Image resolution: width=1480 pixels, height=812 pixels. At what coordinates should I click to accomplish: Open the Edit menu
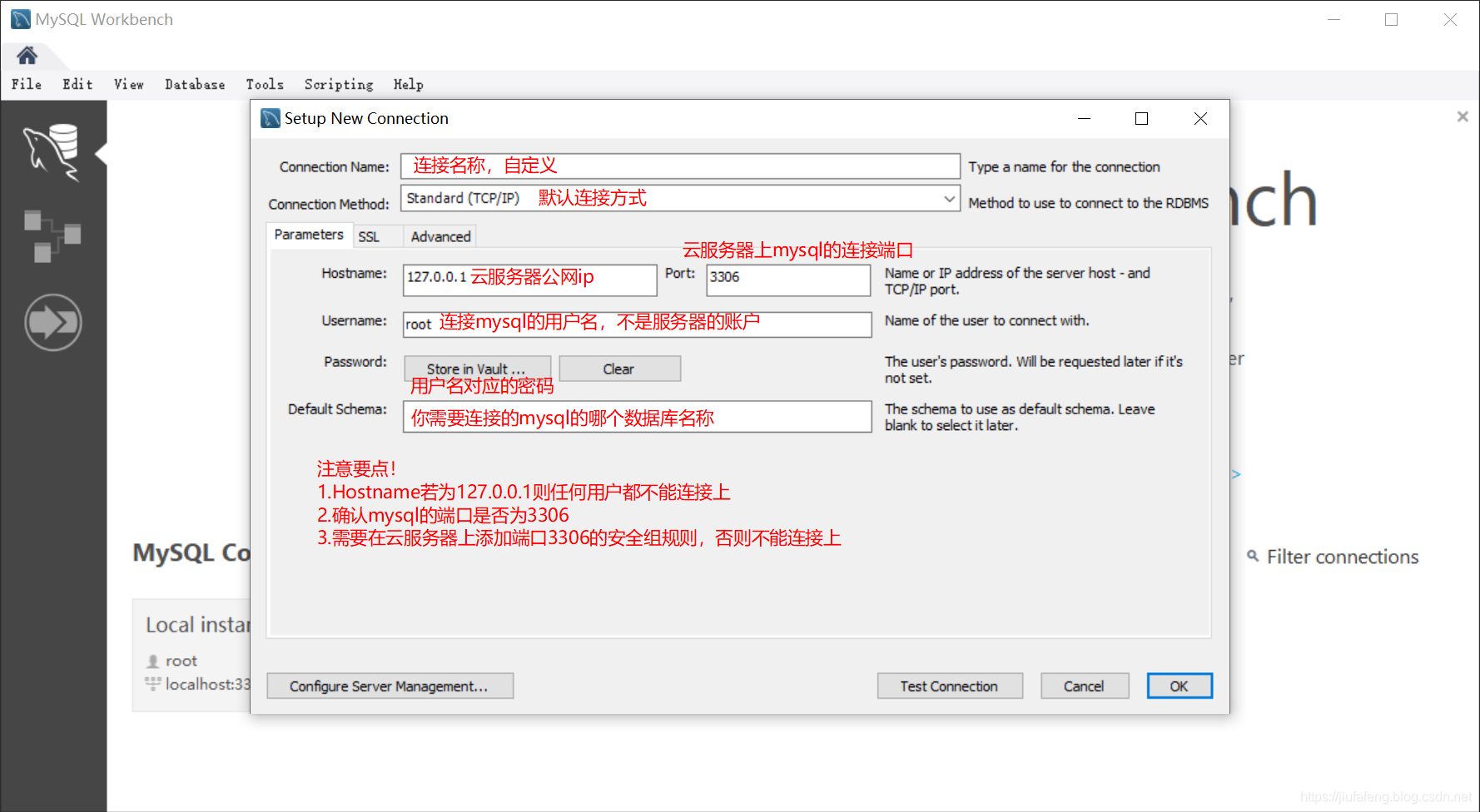click(77, 84)
